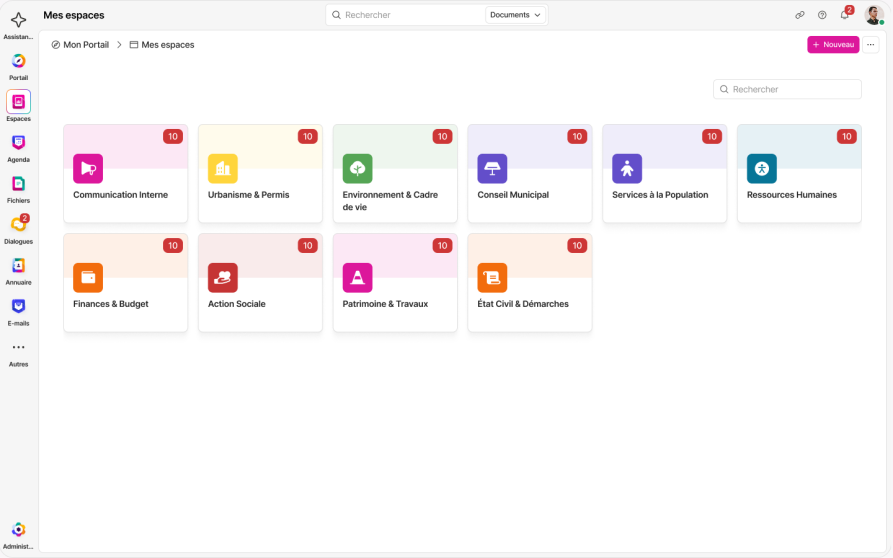Image resolution: width=893 pixels, height=558 pixels.
Task: Click the help question mark icon
Action: coord(822,15)
